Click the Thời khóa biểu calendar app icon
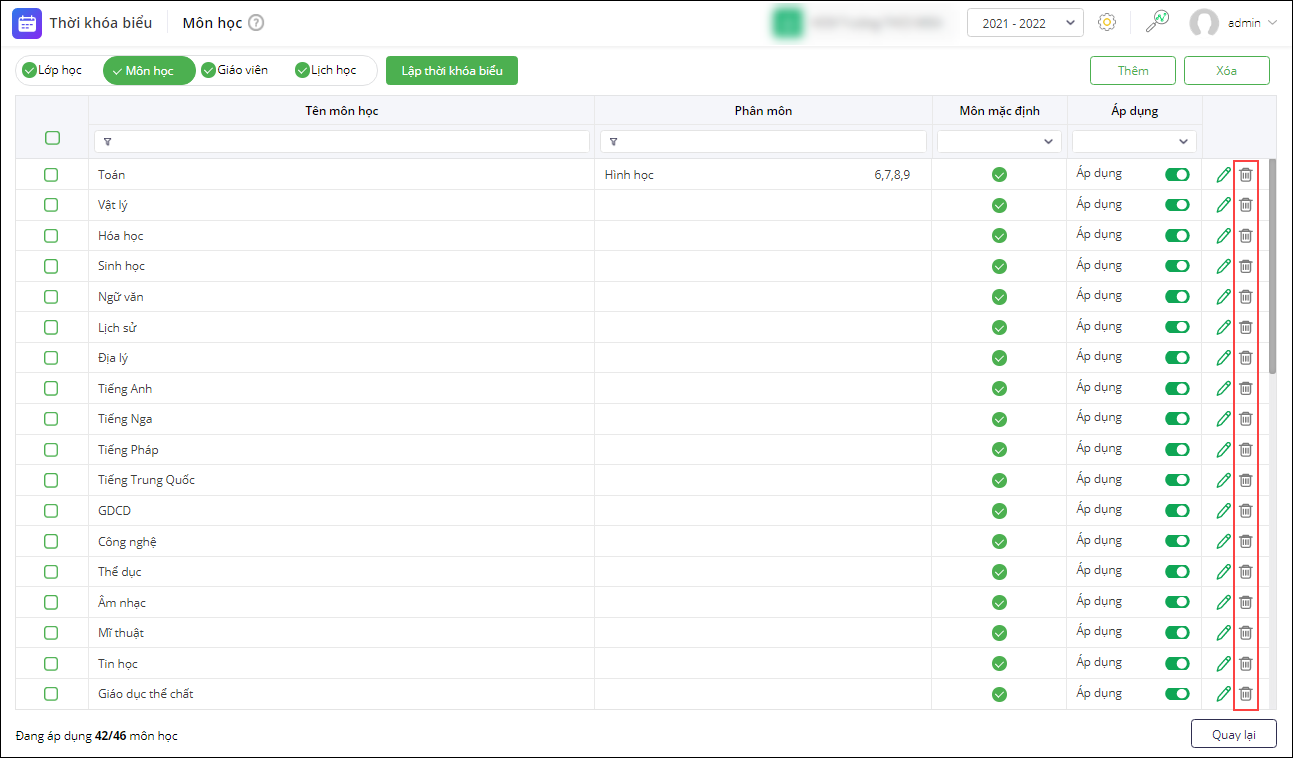The width and height of the screenshot is (1293, 758). pos(27,23)
